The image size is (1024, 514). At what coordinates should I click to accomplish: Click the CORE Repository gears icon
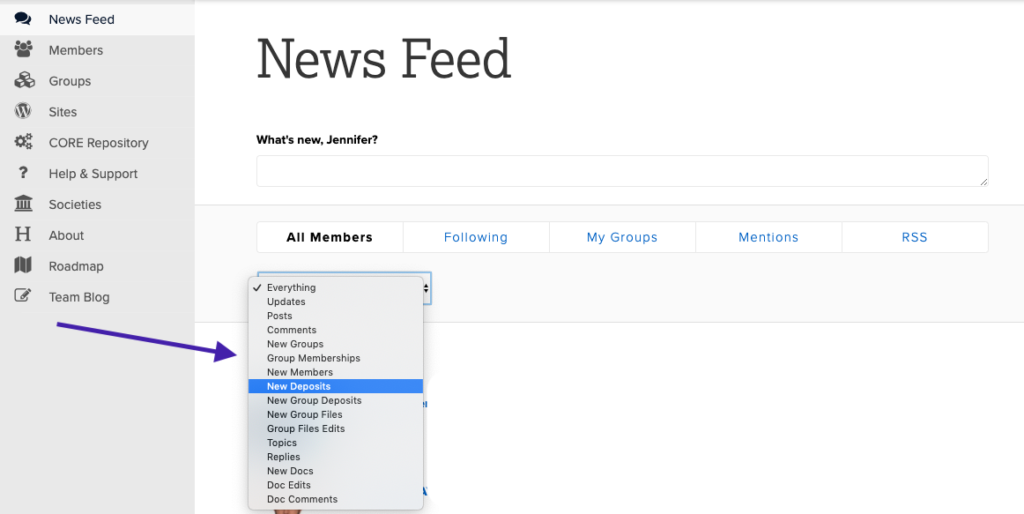pos(24,142)
